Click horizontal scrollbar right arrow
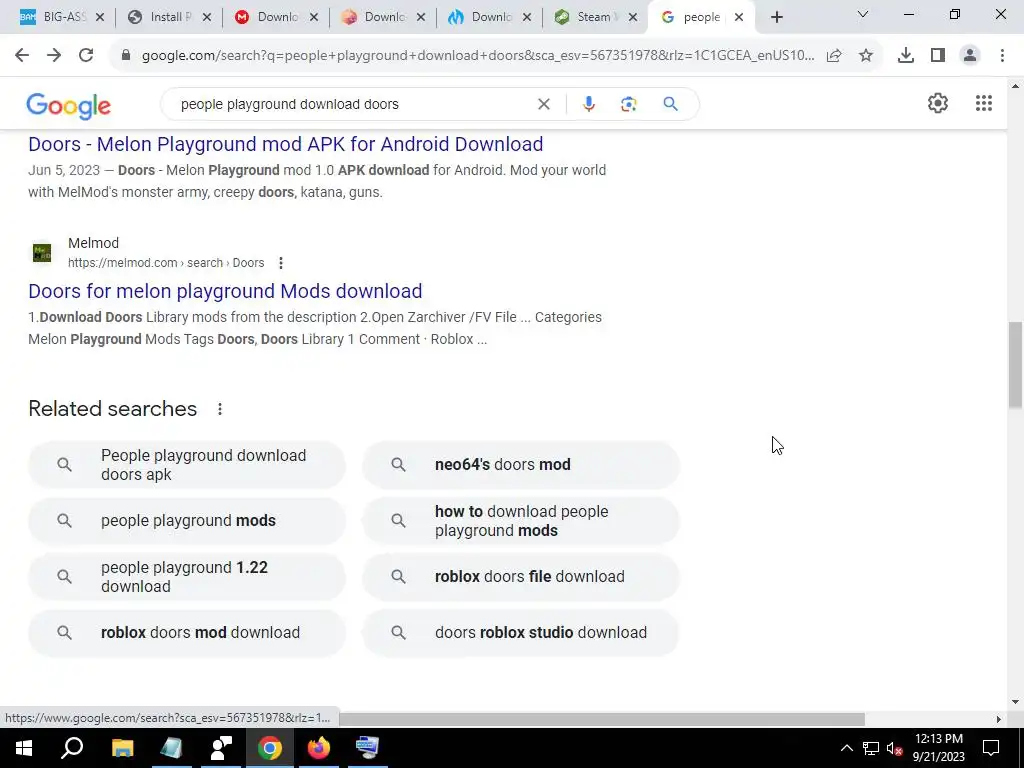1024x768 pixels. pyautogui.click(x=999, y=719)
